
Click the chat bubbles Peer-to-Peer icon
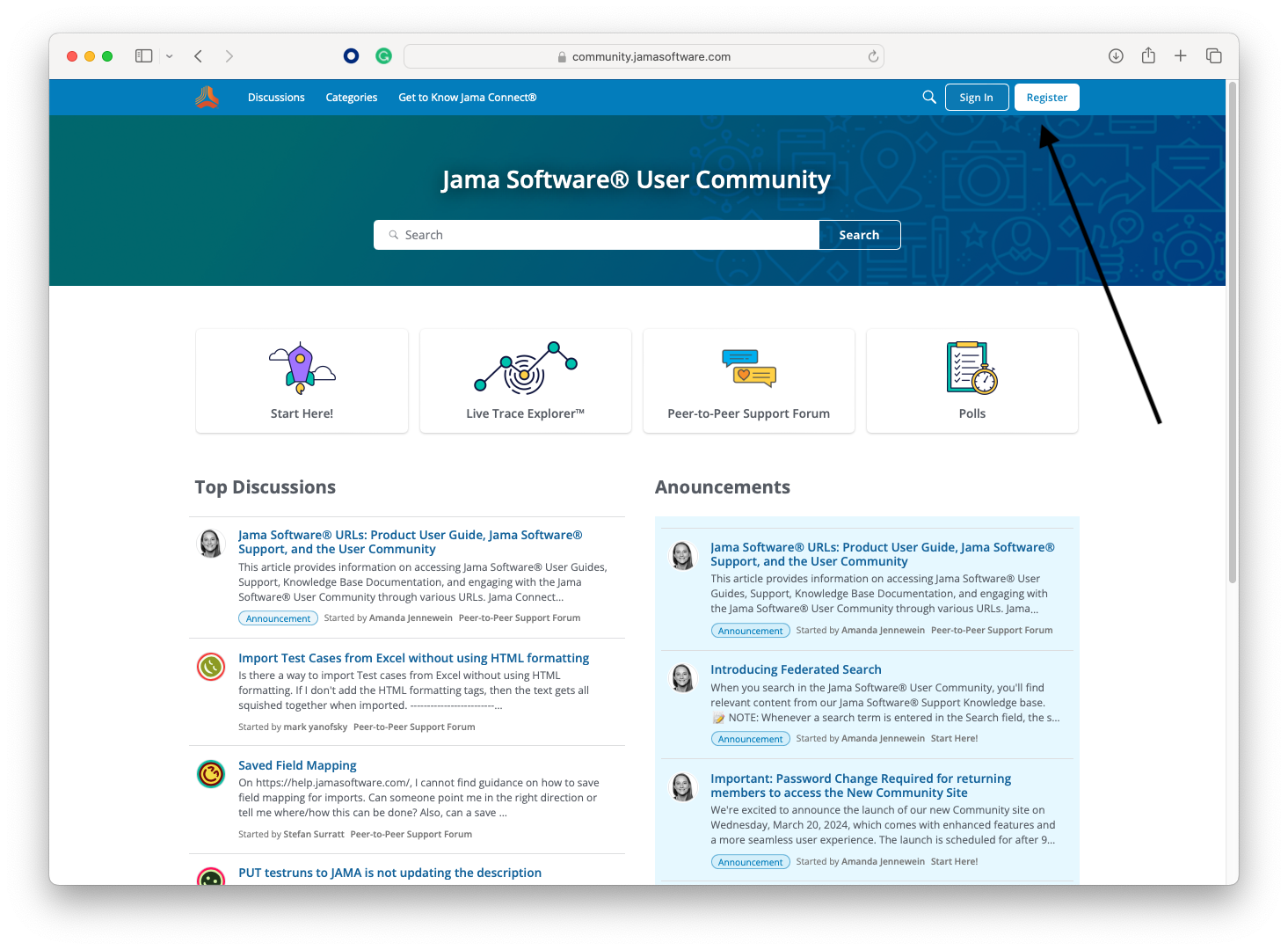(x=749, y=369)
